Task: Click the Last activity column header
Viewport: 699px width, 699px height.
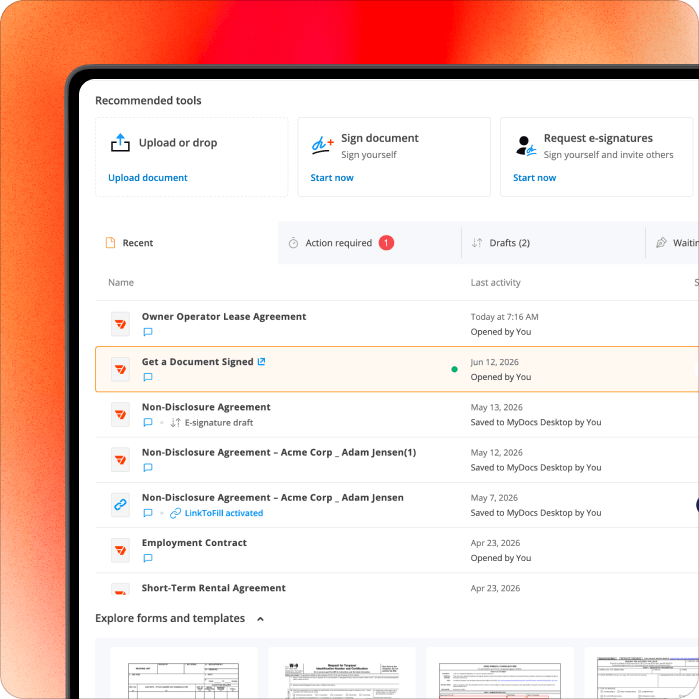Action: coord(495,282)
